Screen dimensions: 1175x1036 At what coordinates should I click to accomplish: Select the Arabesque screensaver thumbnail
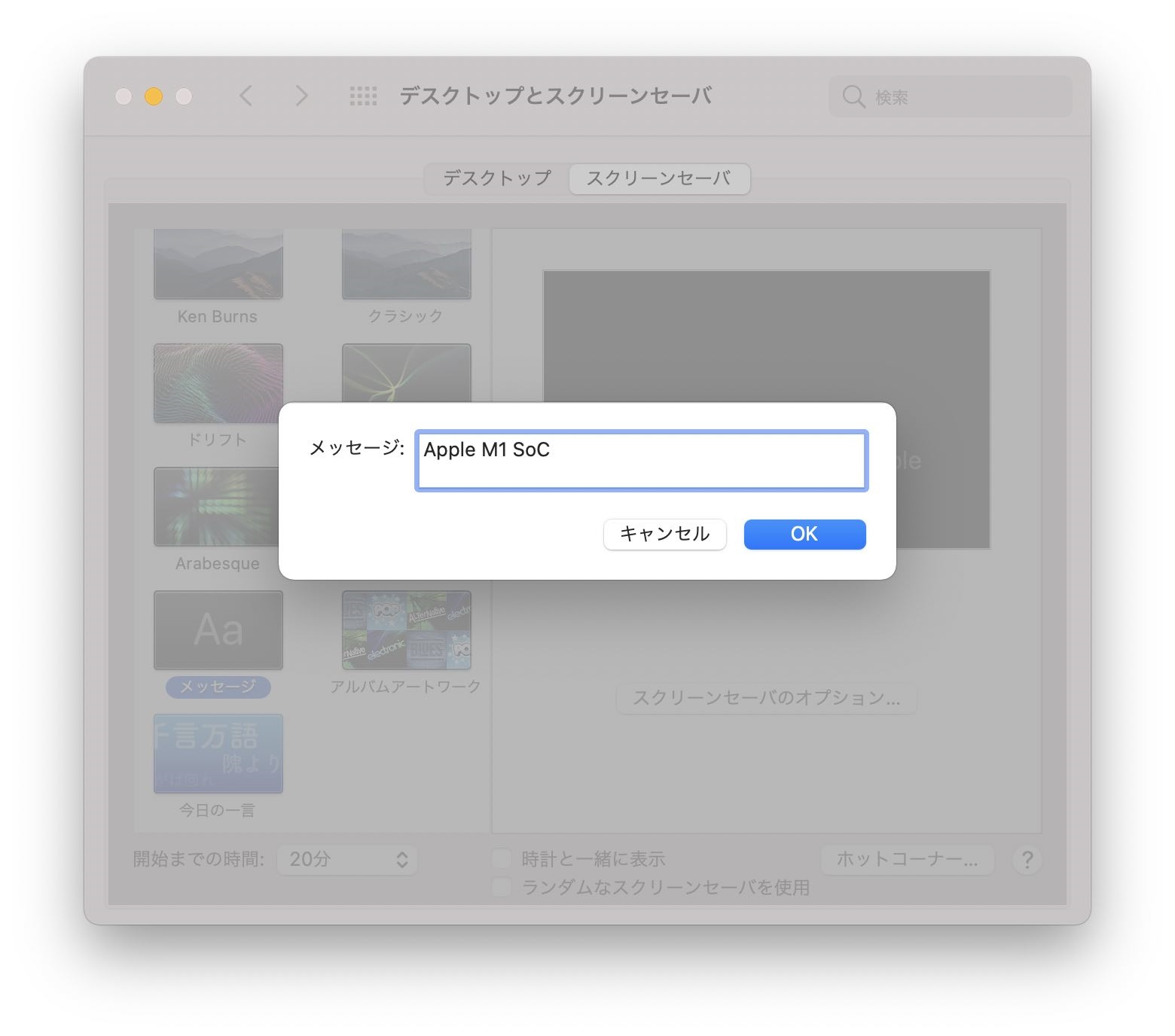pos(216,507)
